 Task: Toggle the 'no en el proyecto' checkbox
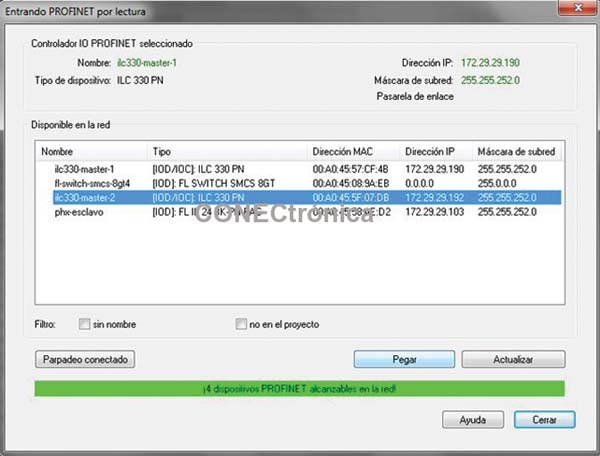pyautogui.click(x=240, y=324)
